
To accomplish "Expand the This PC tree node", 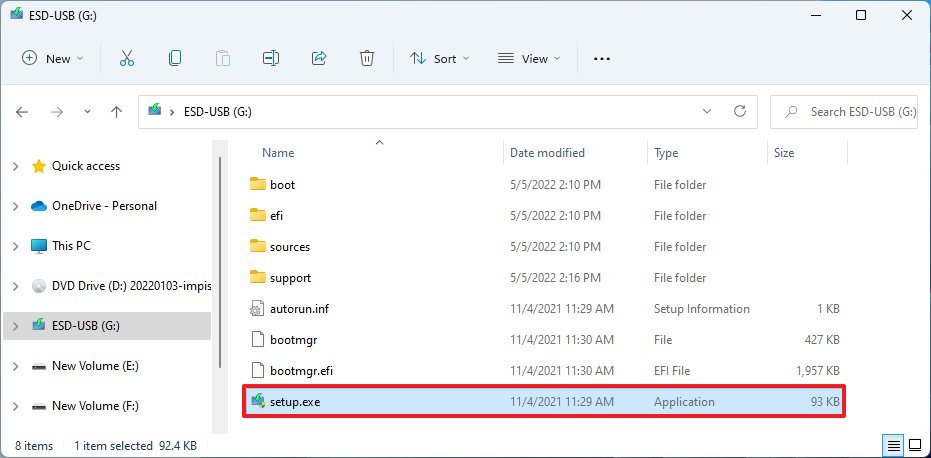I will (15, 246).
